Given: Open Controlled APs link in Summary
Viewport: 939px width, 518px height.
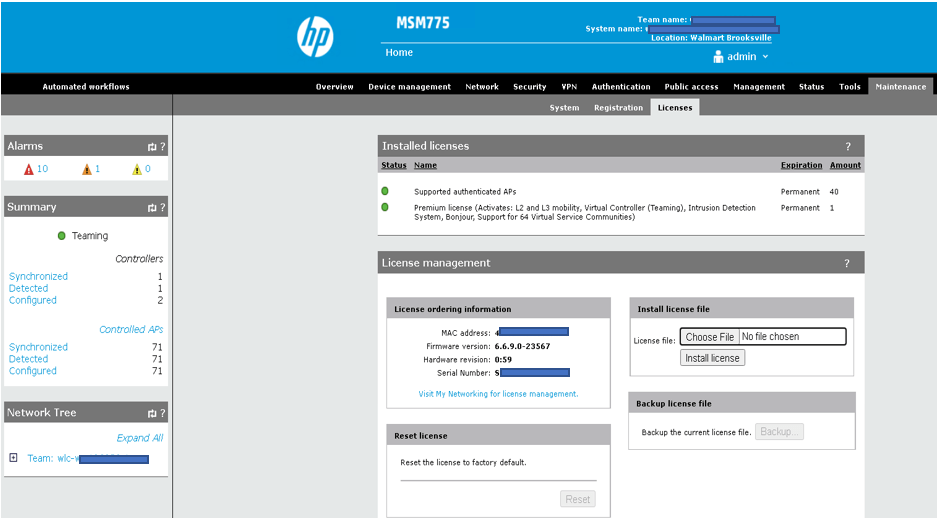Looking at the screenshot, I should click(x=131, y=329).
